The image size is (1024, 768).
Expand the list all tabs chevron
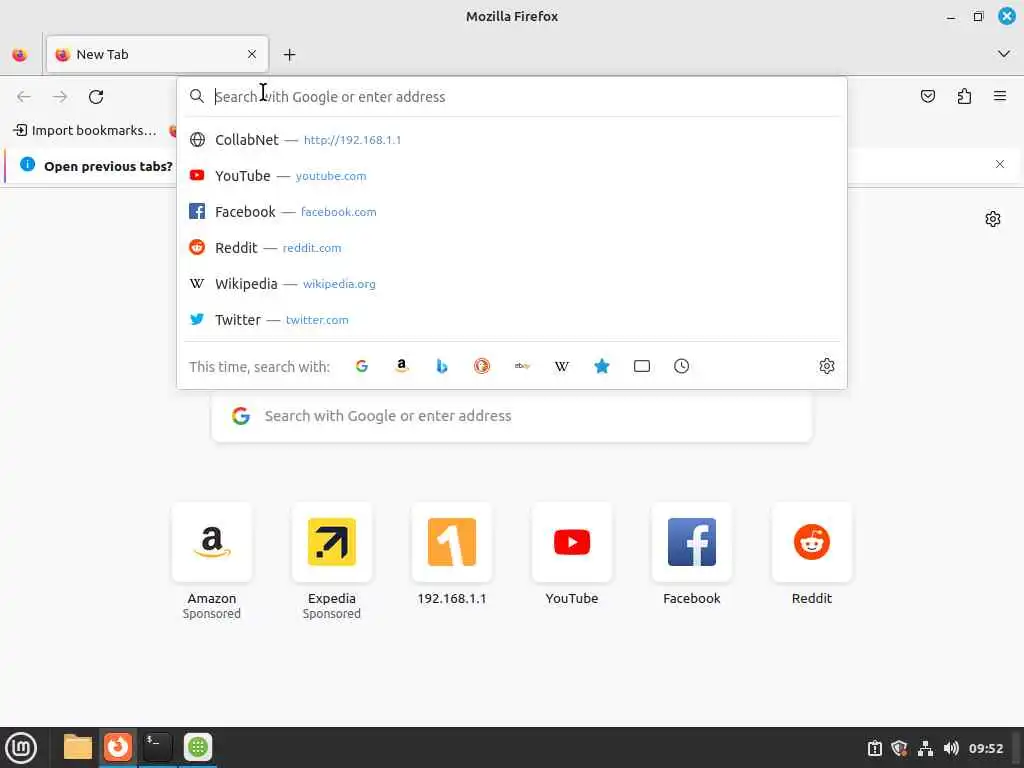click(1004, 54)
